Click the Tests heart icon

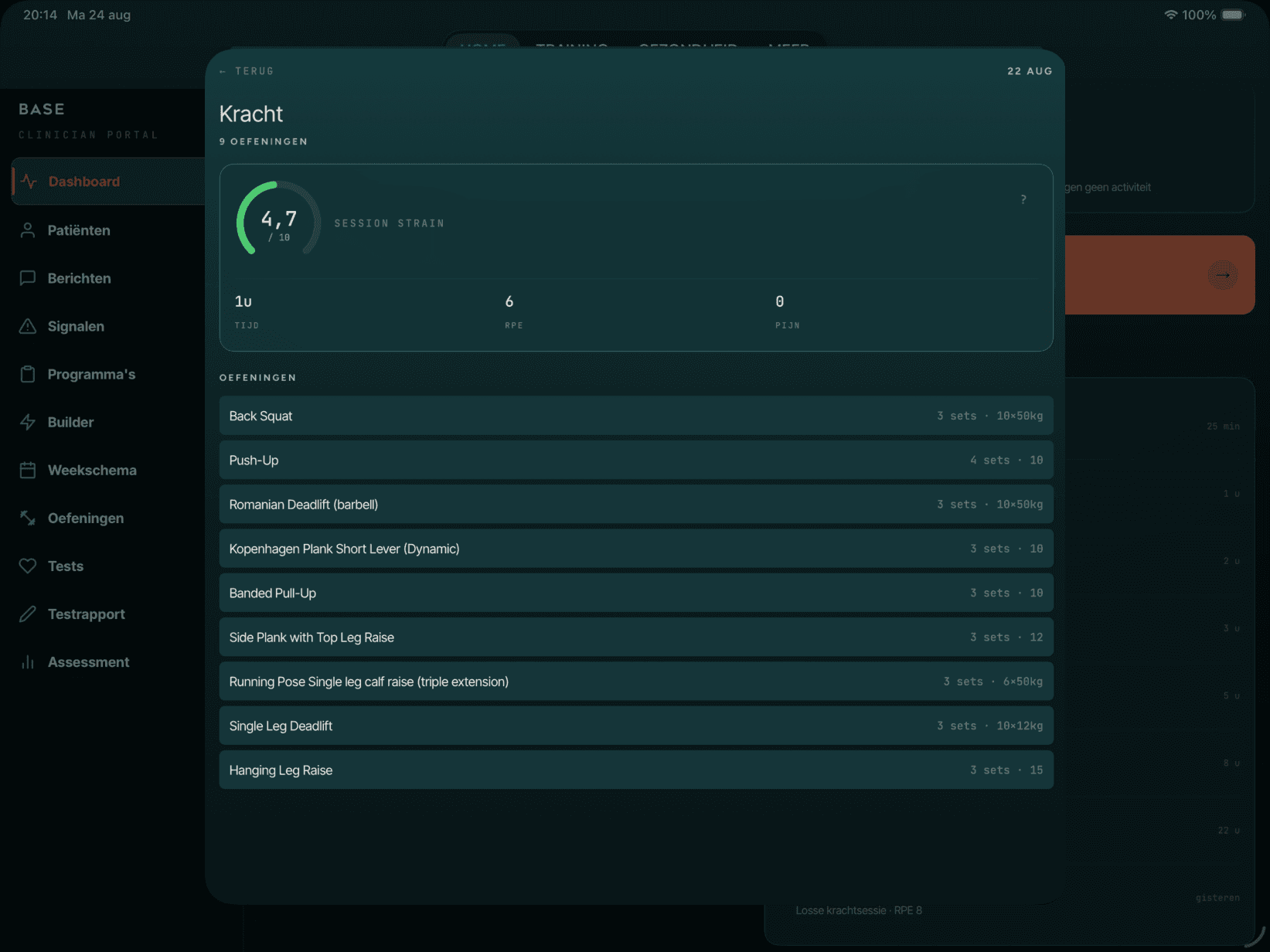(28, 566)
